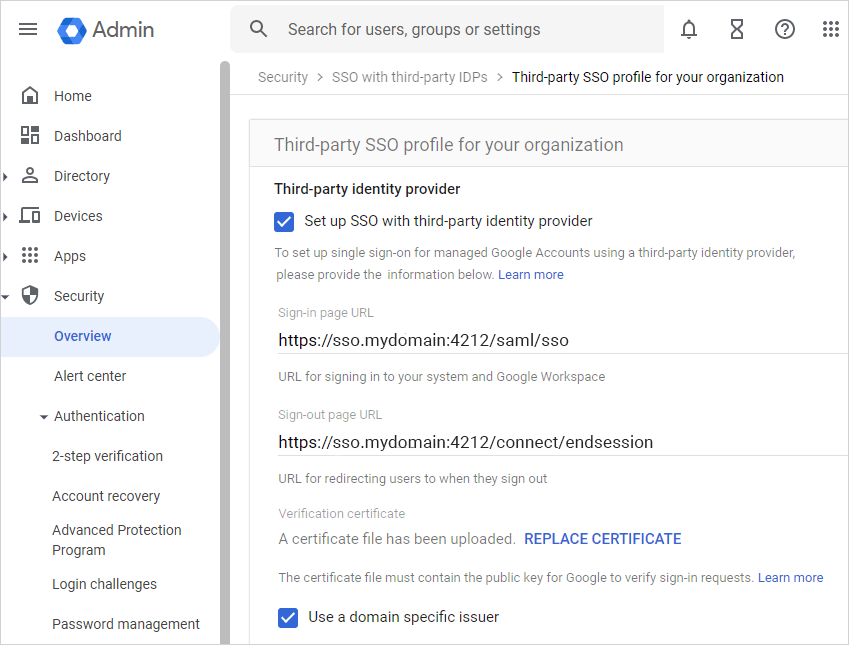Open the notifications bell
849x645 pixels.
pyautogui.click(x=689, y=29)
